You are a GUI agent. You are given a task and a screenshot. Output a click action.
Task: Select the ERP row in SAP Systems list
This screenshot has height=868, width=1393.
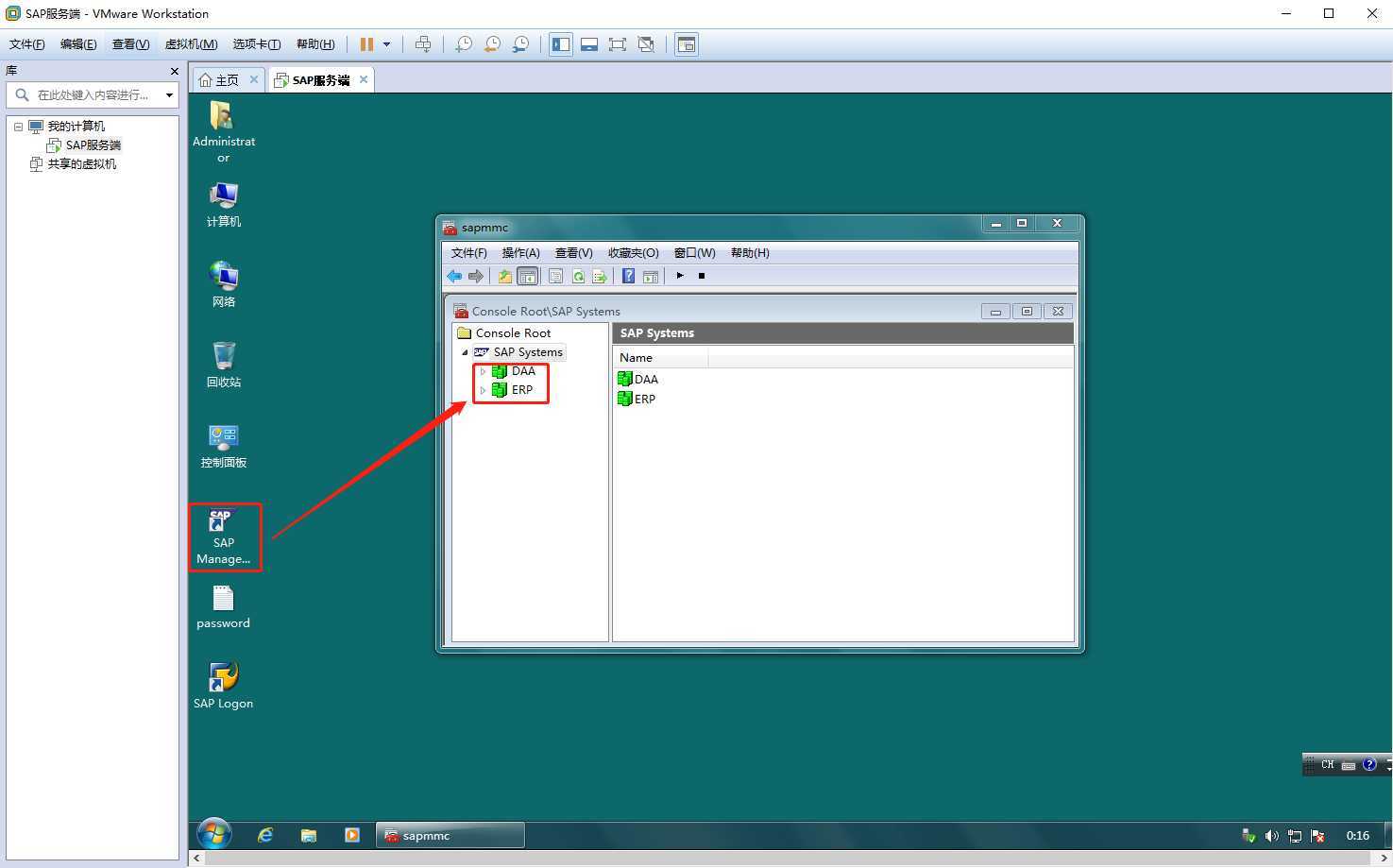coord(637,400)
